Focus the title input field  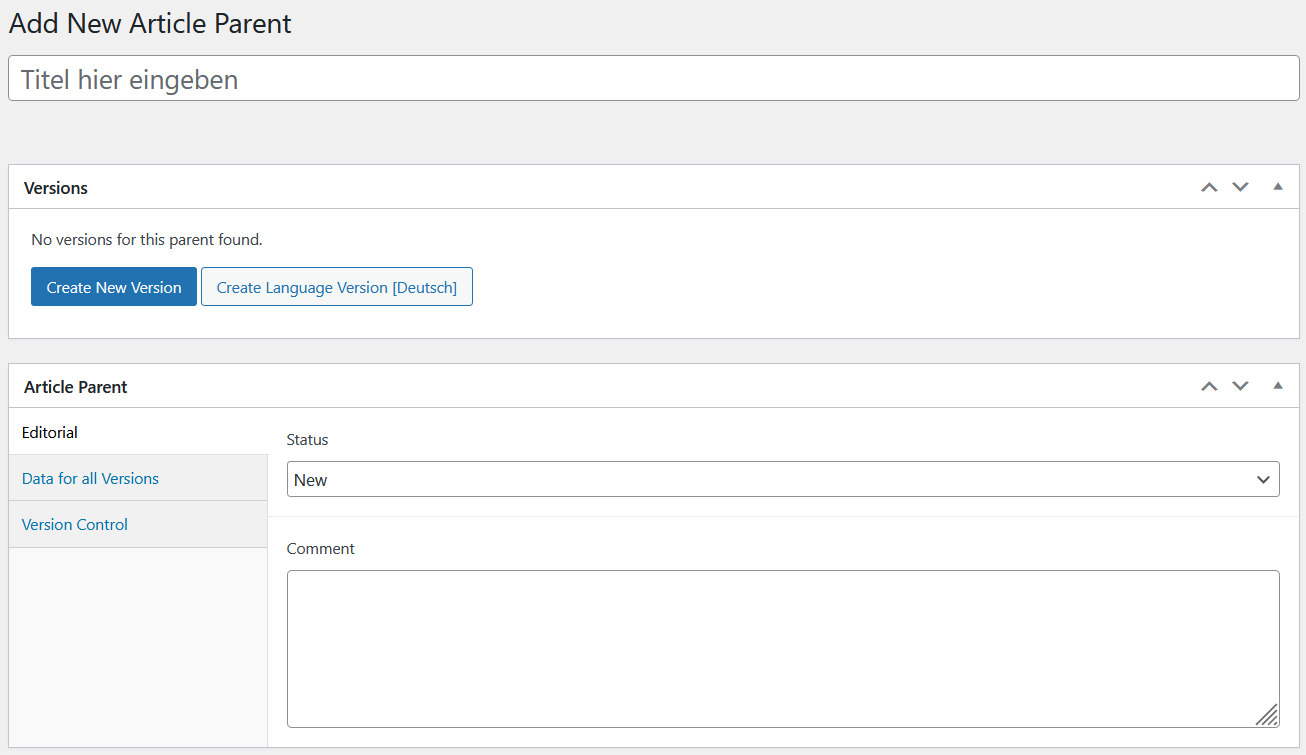click(x=654, y=78)
